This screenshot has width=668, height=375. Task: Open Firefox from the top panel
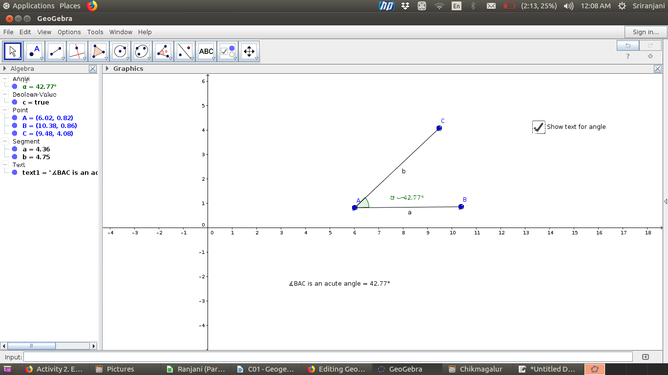[92, 6]
